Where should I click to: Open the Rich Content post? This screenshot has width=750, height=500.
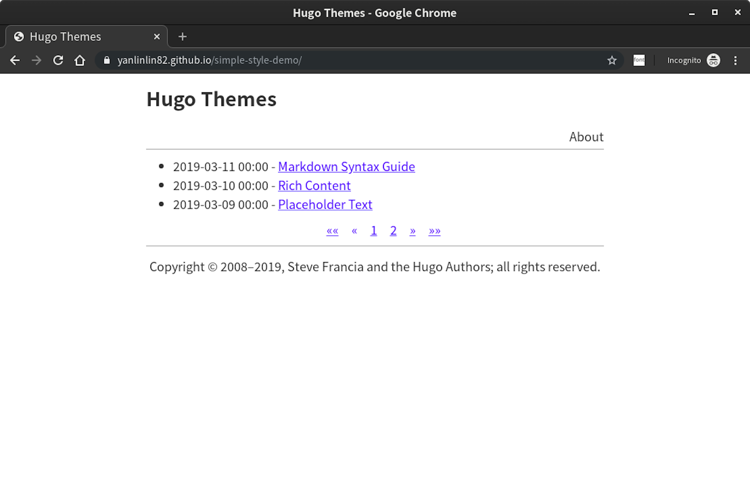tap(314, 186)
